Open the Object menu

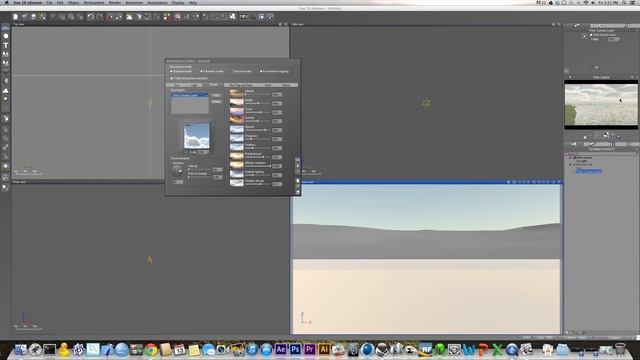[73, 2]
